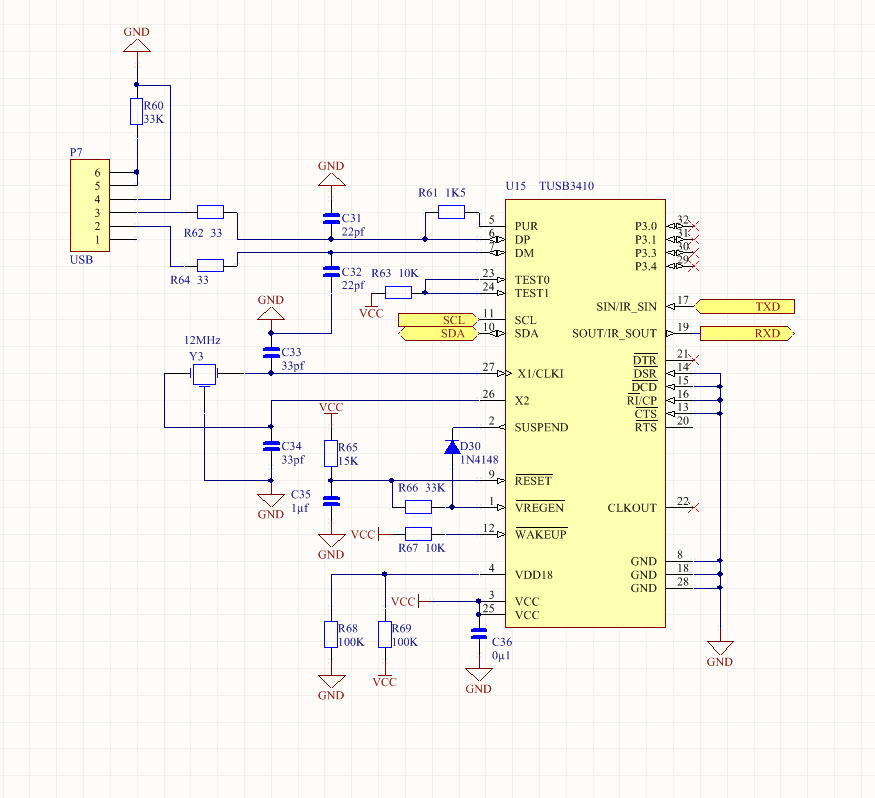This screenshot has width=875, height=798.
Task: Click the "P3.0" pin name
Action: pos(646,226)
